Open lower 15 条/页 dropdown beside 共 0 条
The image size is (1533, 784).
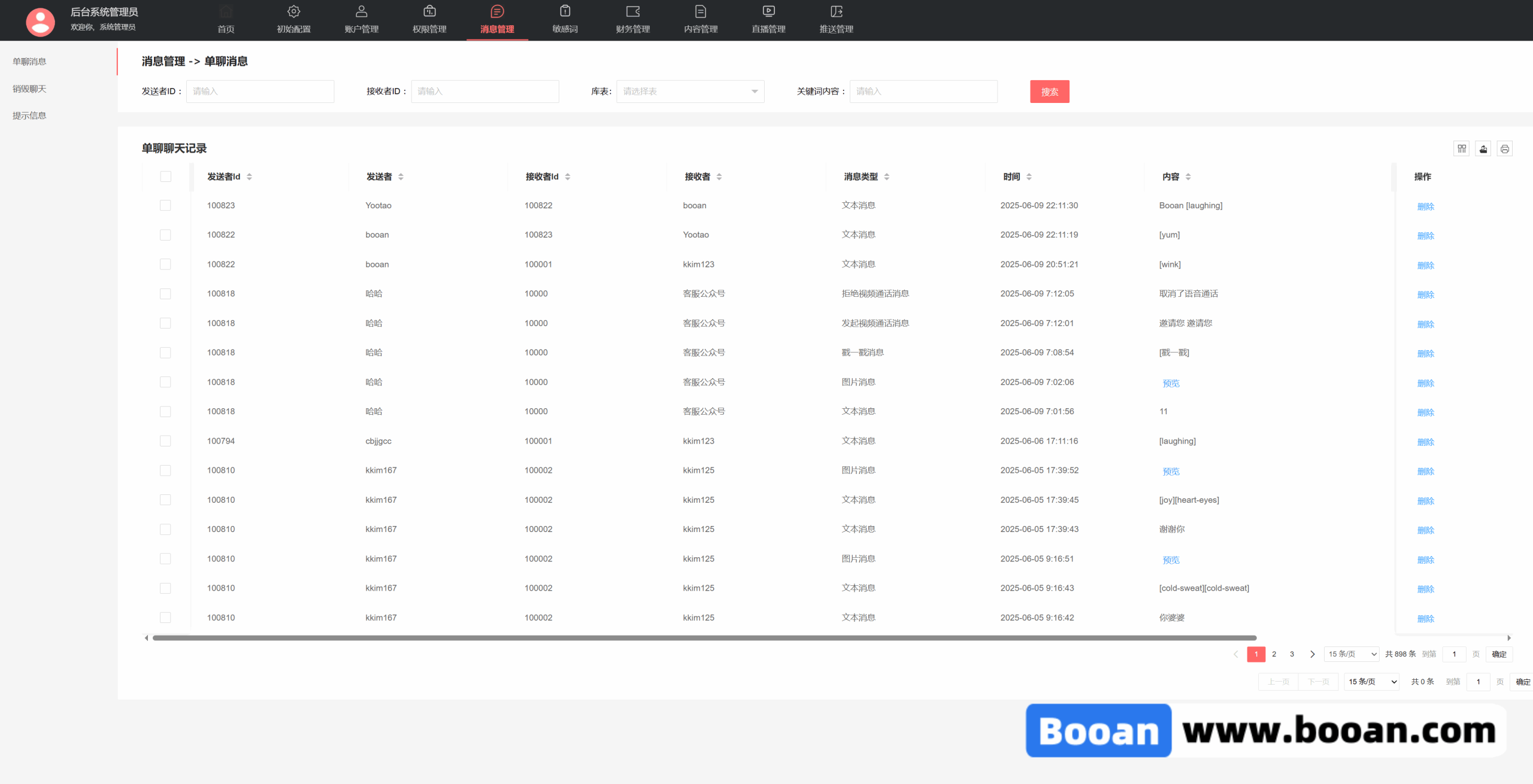[x=1372, y=682]
